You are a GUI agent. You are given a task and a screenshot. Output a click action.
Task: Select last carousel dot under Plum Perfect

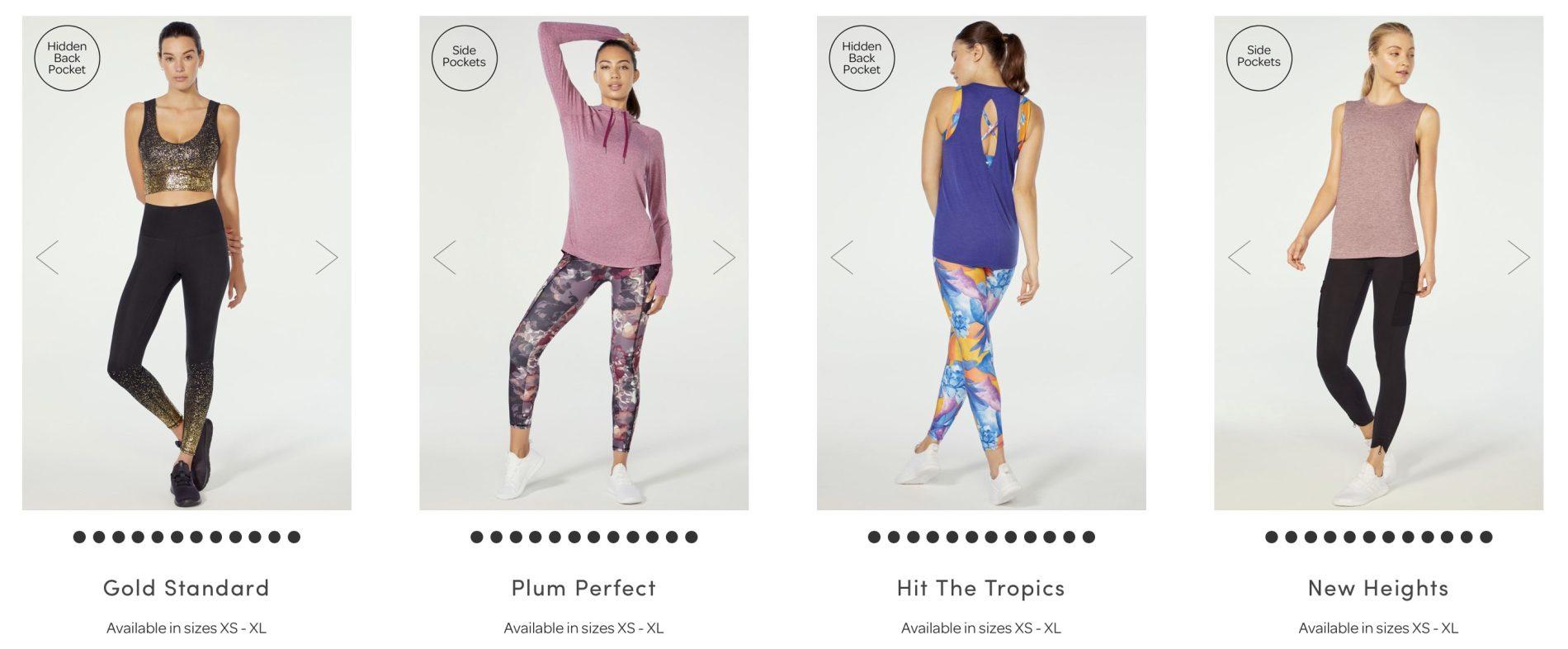(692, 537)
